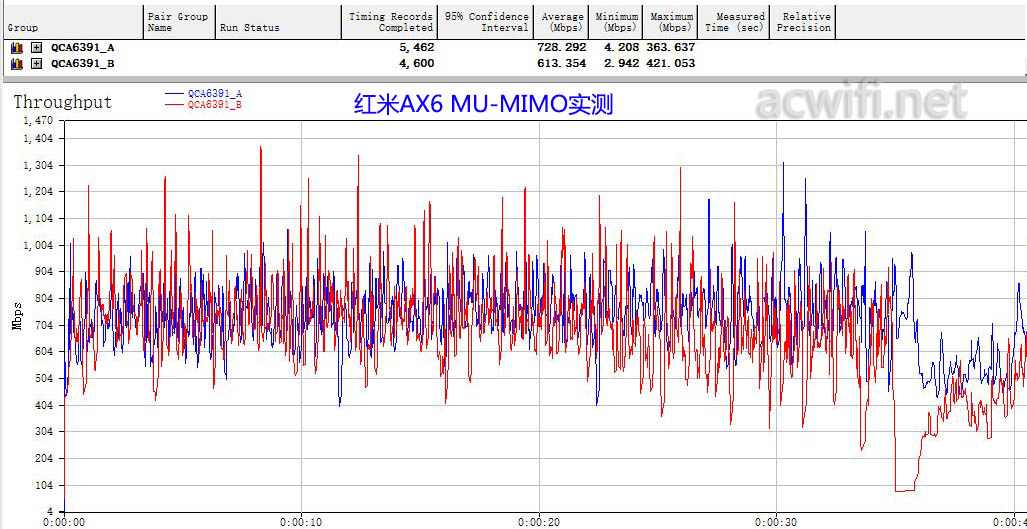1027x529 pixels.
Task: Click the Group column header
Action: (72, 22)
